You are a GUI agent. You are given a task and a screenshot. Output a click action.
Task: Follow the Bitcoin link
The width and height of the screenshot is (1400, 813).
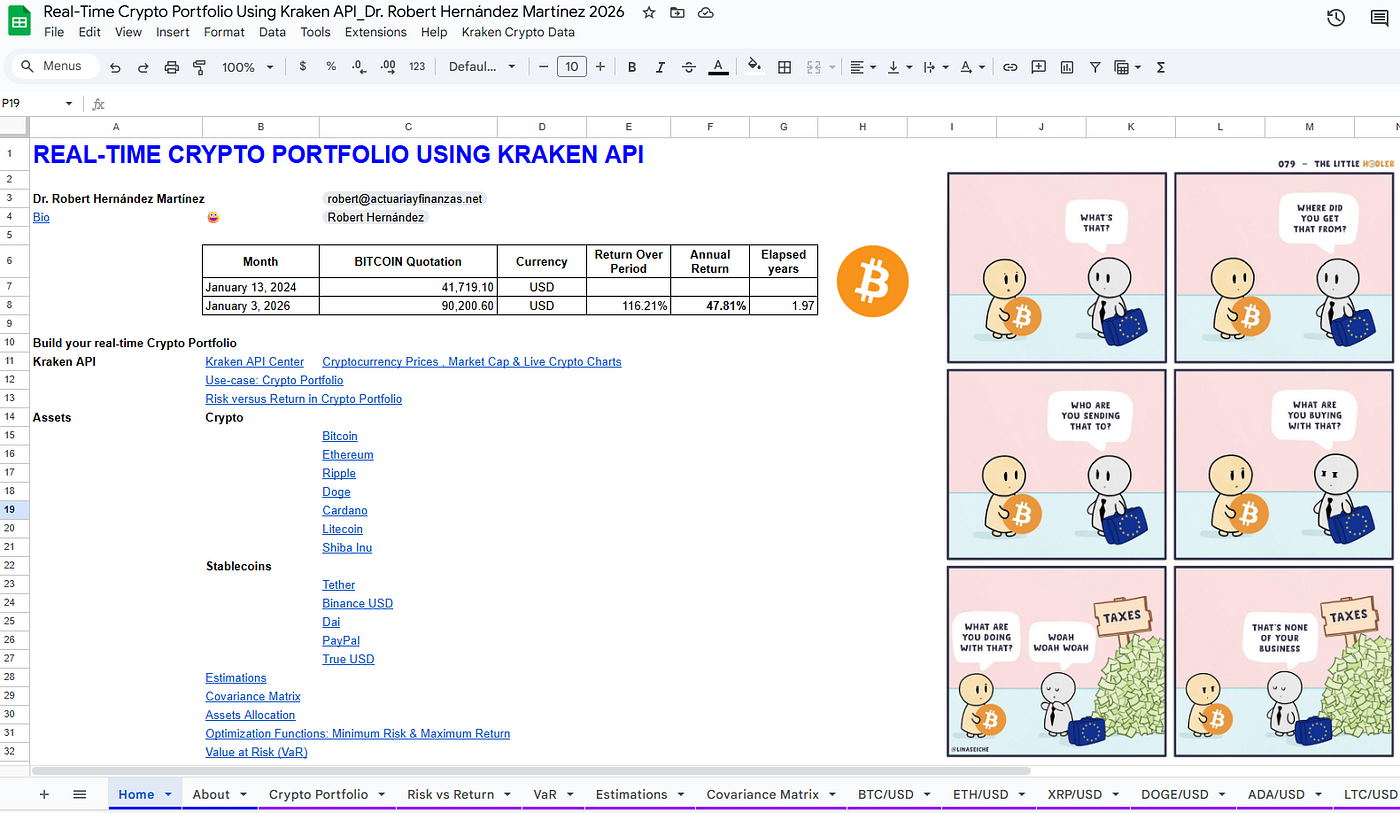[340, 436]
